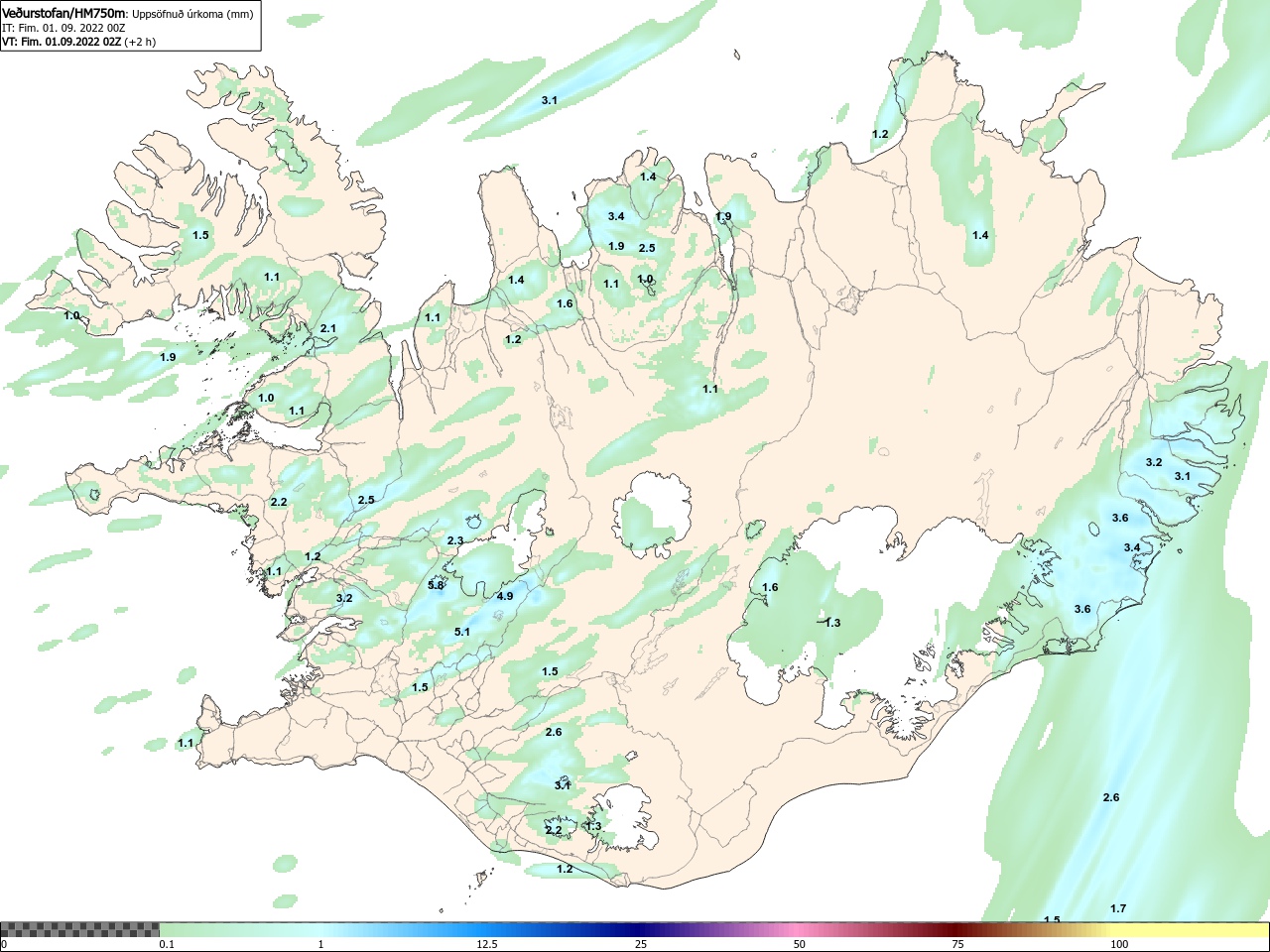Click the 3.2 value in the Eastfjords
1270x952 pixels.
point(1154,462)
